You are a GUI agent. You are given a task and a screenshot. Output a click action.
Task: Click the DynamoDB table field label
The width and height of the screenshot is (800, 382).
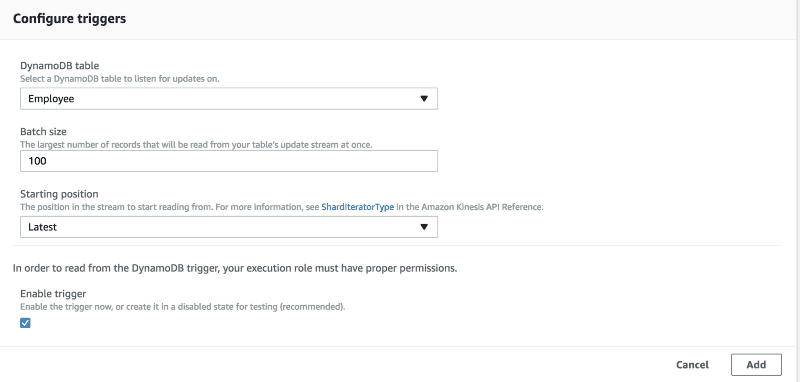[x=60, y=66]
